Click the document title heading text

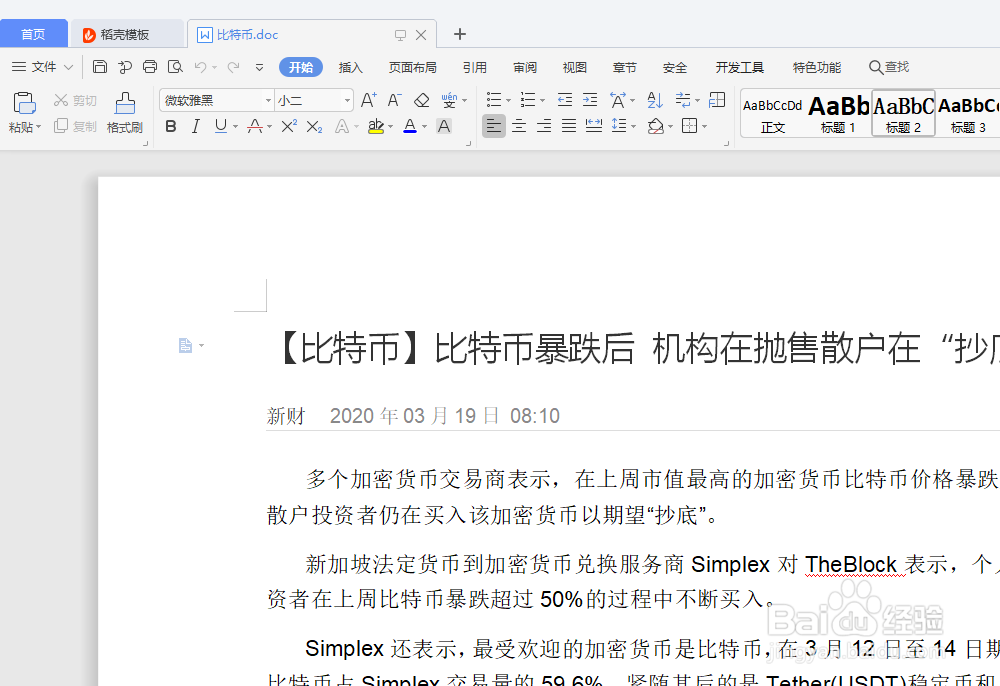(x=638, y=348)
